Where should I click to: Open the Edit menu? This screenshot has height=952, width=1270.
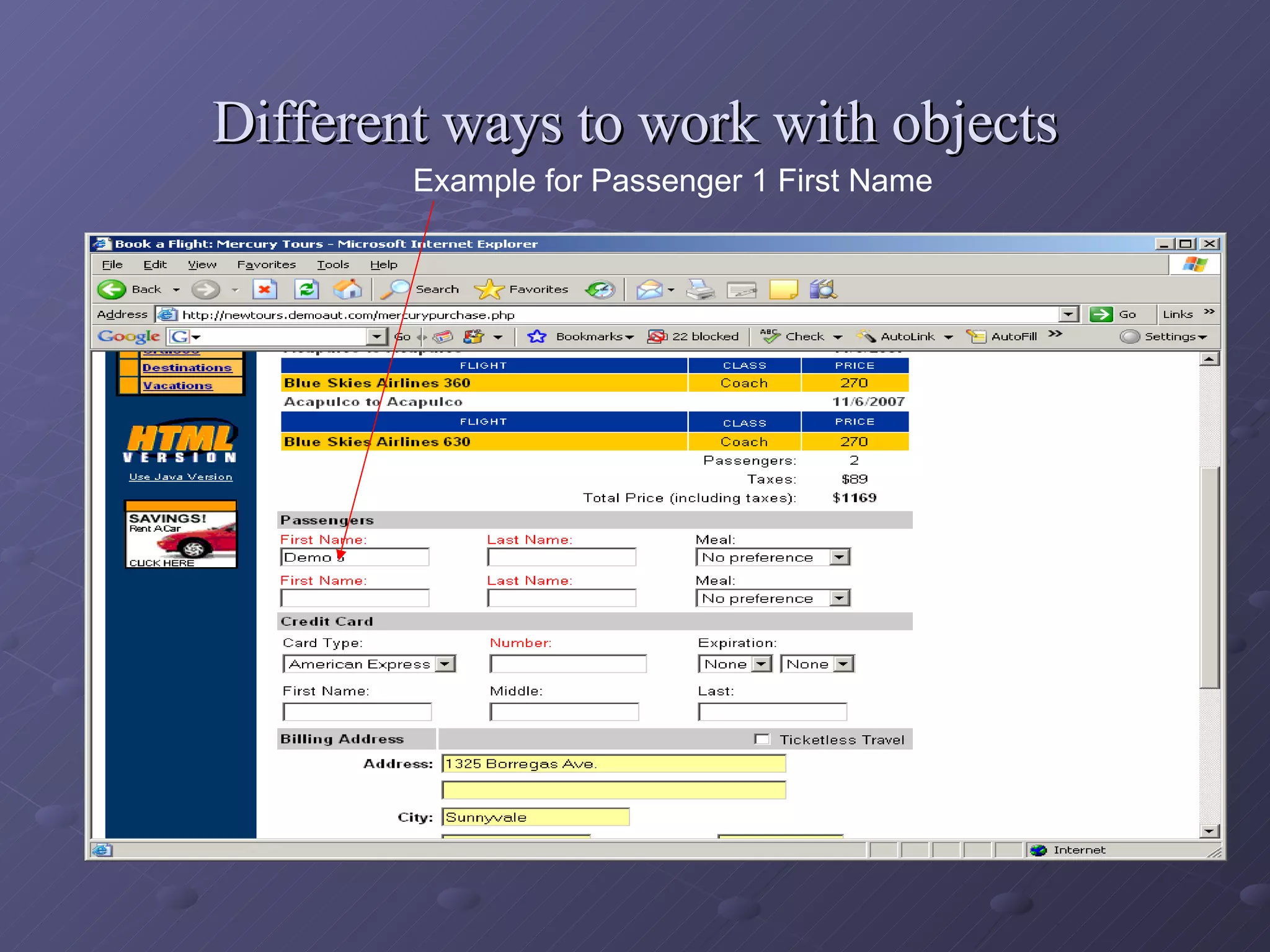(155, 265)
